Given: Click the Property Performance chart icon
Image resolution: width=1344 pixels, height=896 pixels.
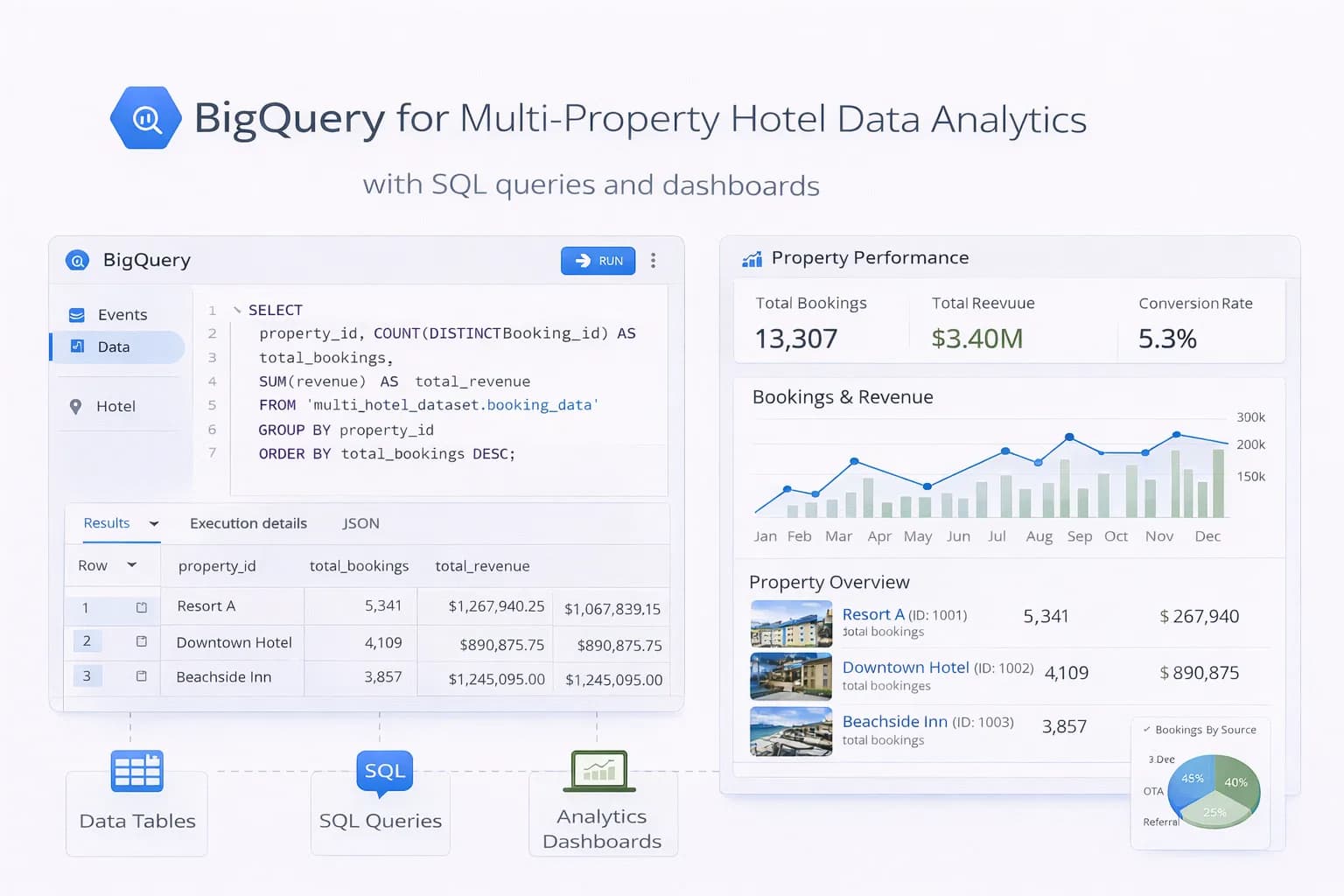Looking at the screenshot, I should (752, 259).
